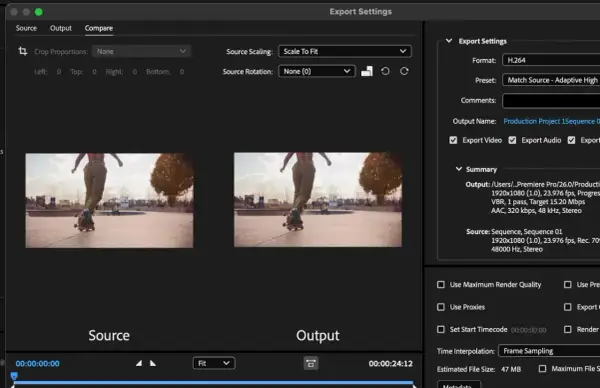Viewport: 600px width, 388px height.
Task: Open the Source Scaling dropdown
Action: (345, 51)
